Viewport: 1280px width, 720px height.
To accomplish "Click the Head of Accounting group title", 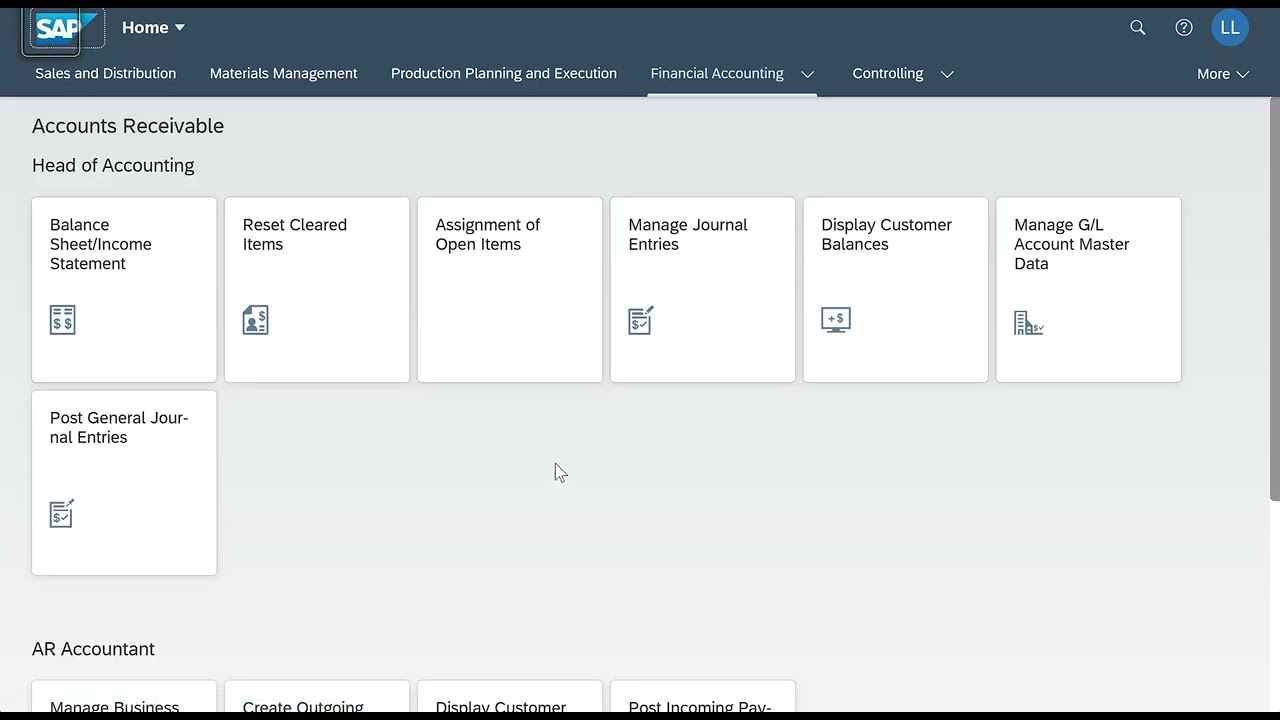I will (x=113, y=165).
